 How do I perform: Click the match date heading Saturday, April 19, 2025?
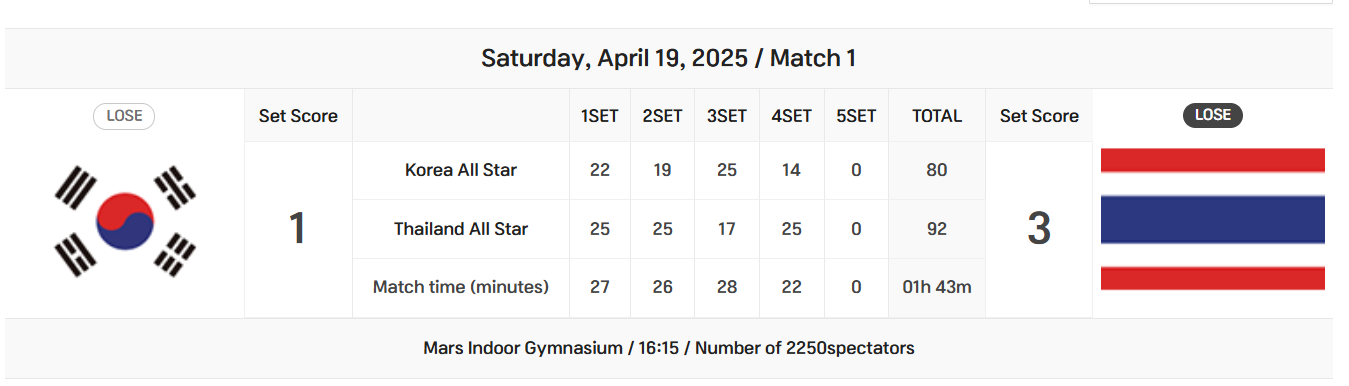614,58
